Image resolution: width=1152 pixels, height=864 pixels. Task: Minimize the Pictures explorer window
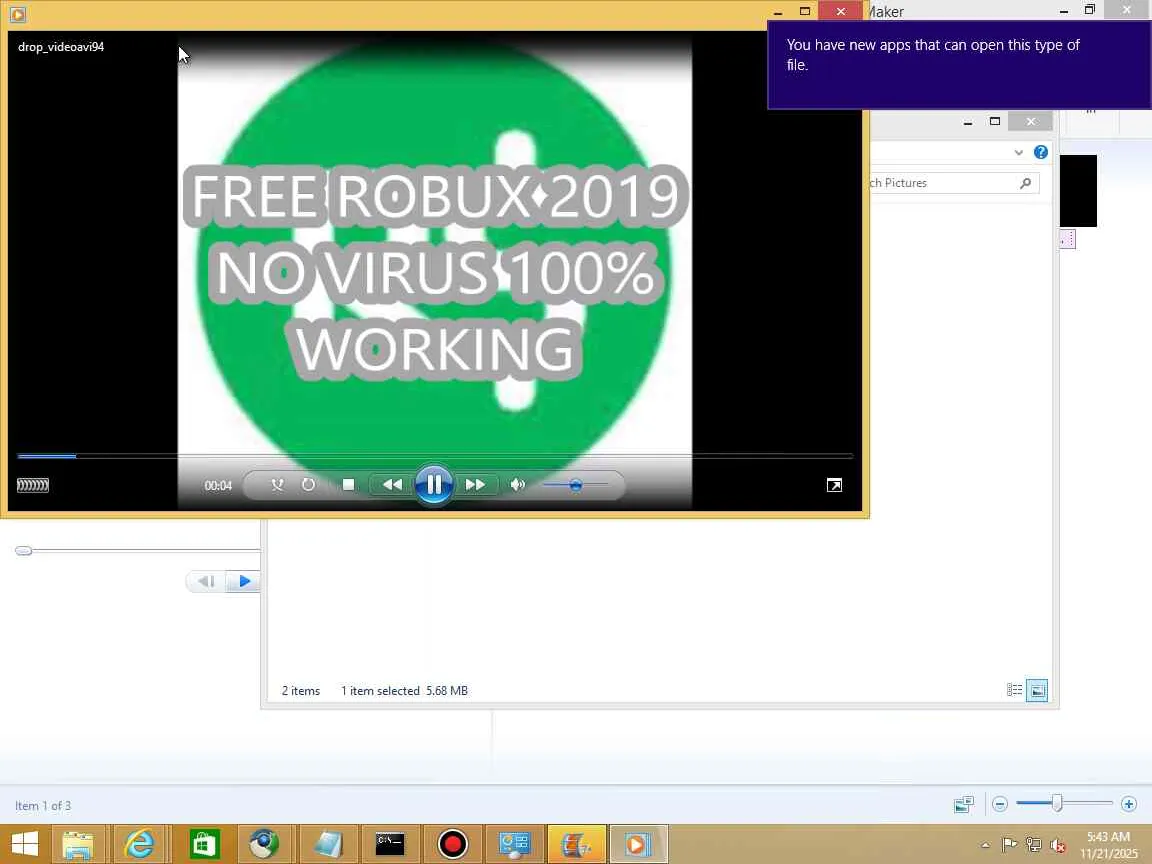pyautogui.click(x=968, y=122)
